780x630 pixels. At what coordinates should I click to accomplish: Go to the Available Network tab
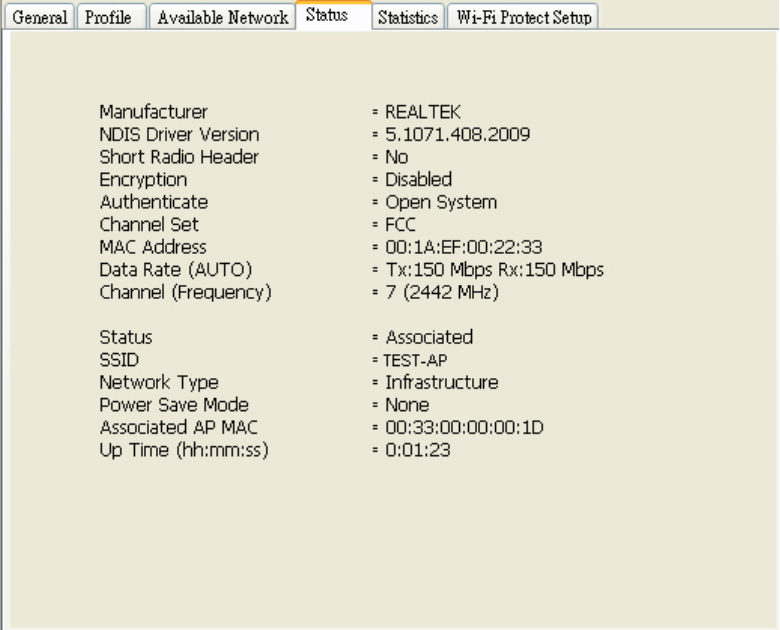point(221,18)
